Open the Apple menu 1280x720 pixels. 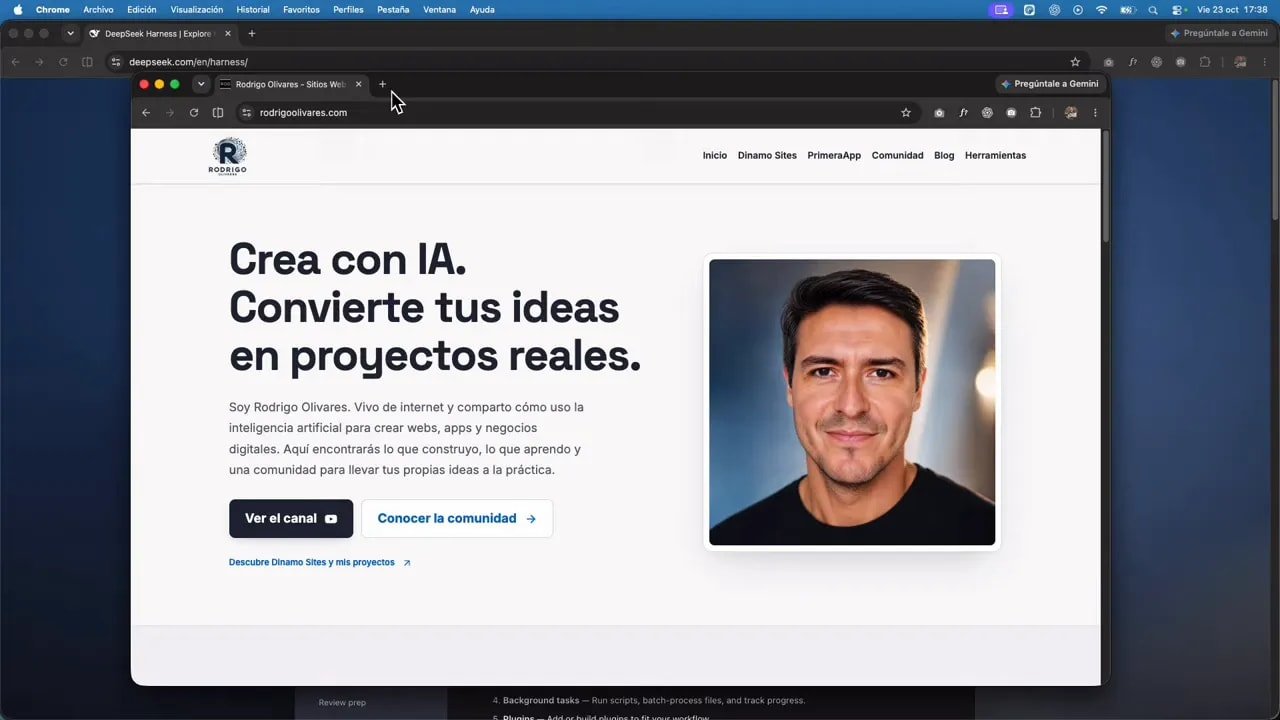pyautogui.click(x=17, y=10)
